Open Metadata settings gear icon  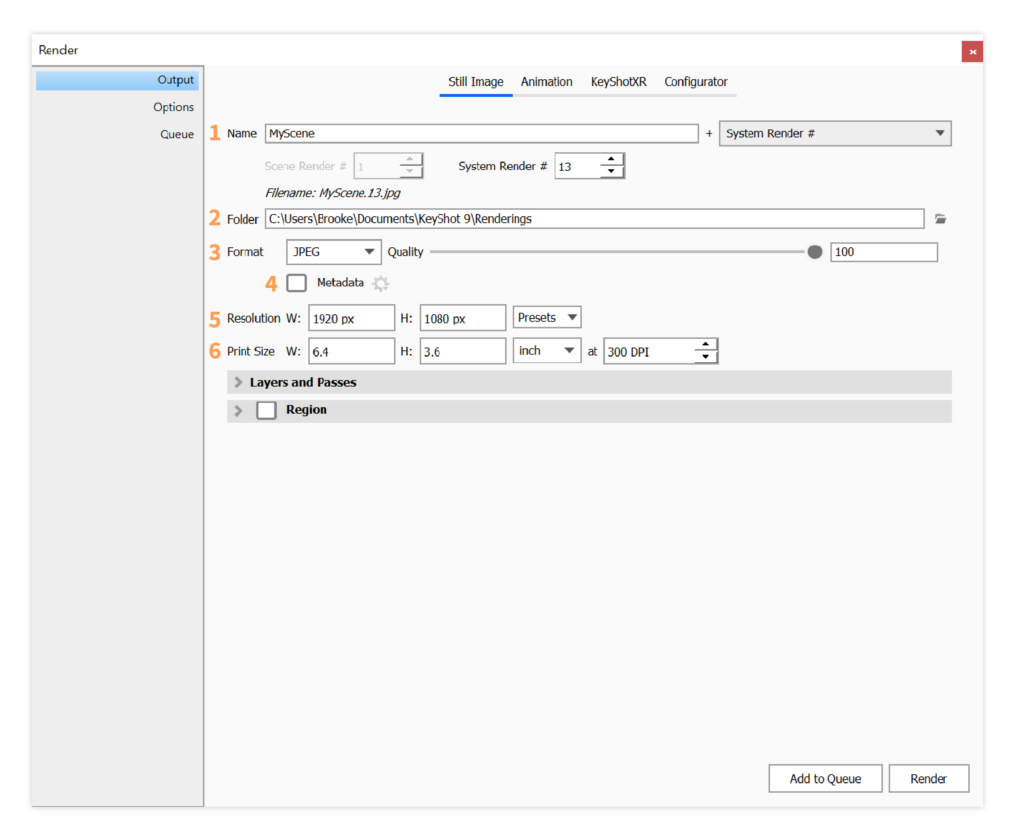tap(380, 284)
